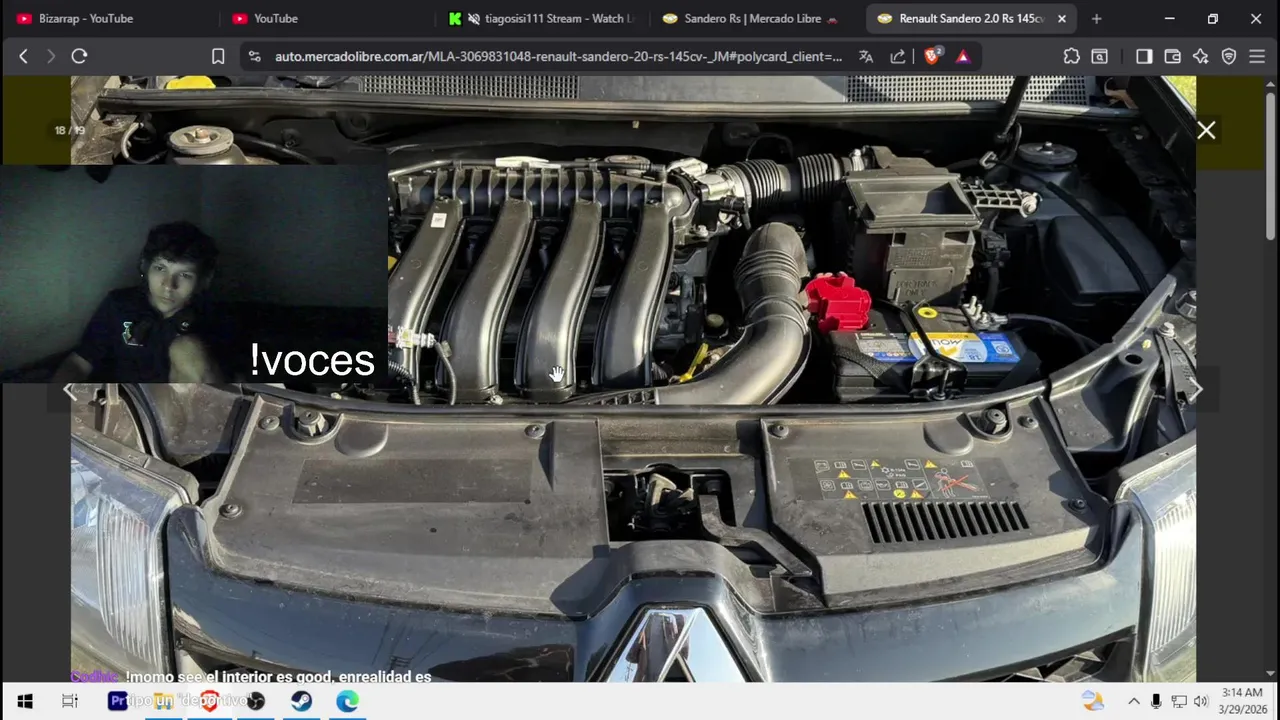Viewport: 1280px width, 720px height.
Task: Open microphone tray icon
Action: pyautogui.click(x=1156, y=701)
